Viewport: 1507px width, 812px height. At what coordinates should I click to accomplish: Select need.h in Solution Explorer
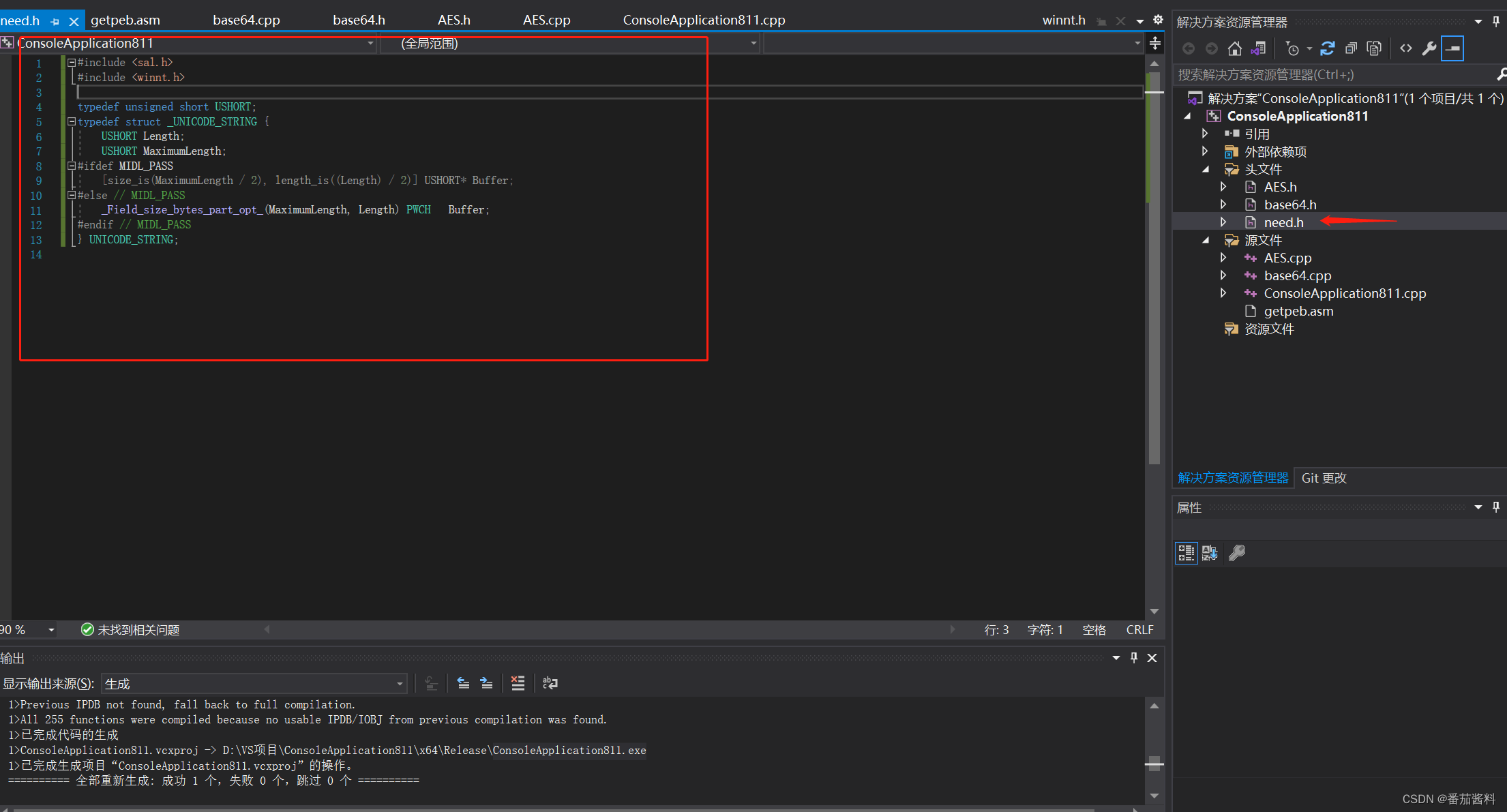1283,222
